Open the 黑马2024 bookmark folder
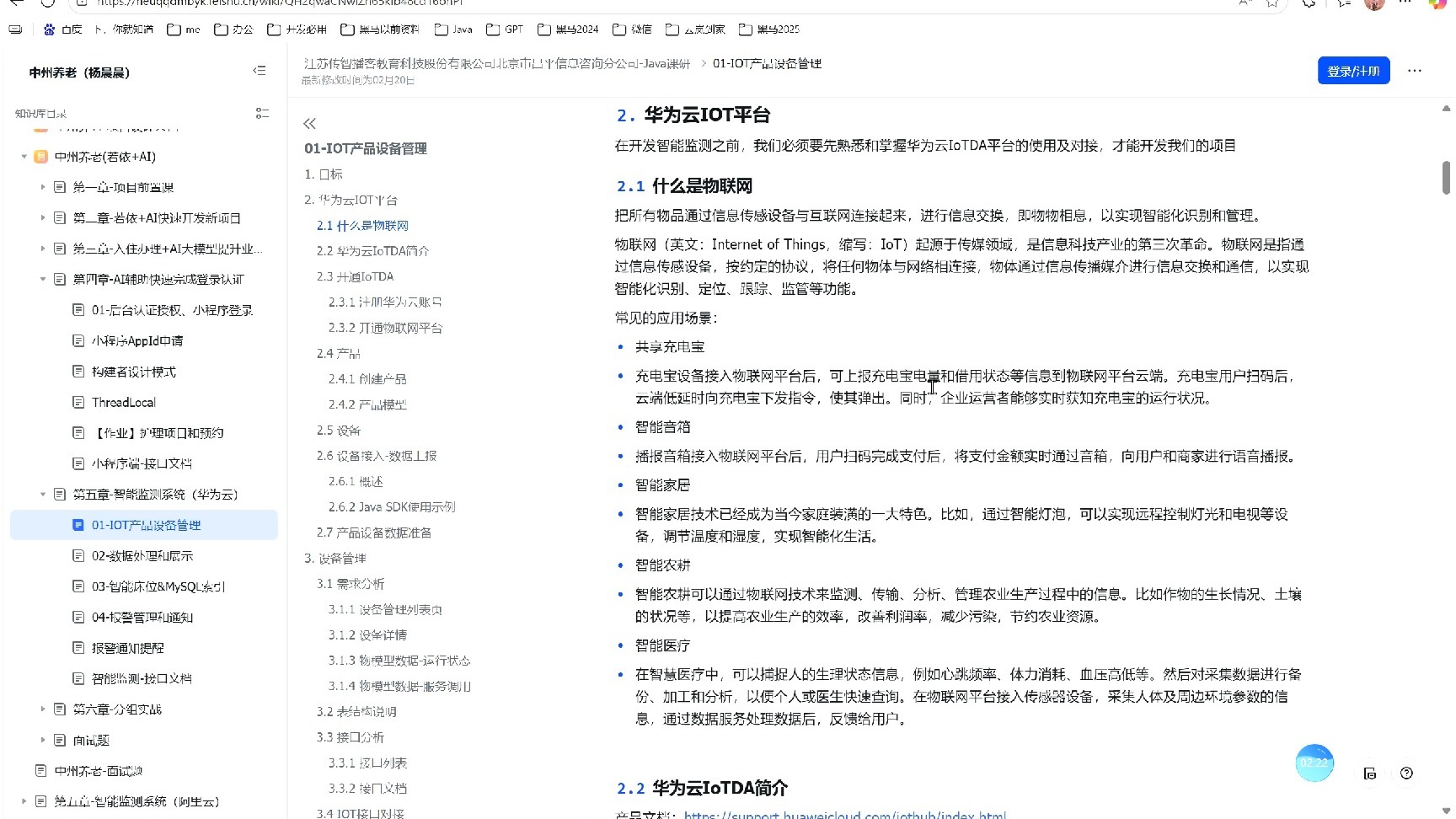 [x=568, y=29]
